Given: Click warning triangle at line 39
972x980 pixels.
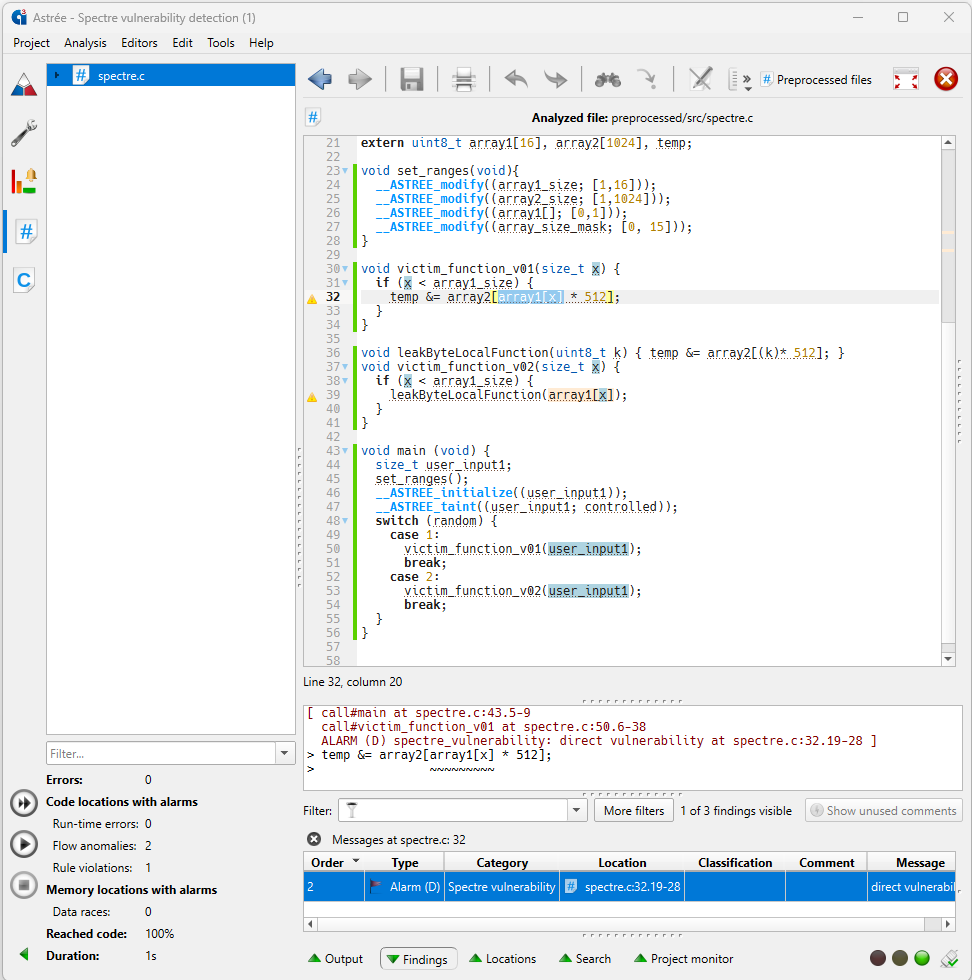Looking at the screenshot, I should (x=312, y=397).
